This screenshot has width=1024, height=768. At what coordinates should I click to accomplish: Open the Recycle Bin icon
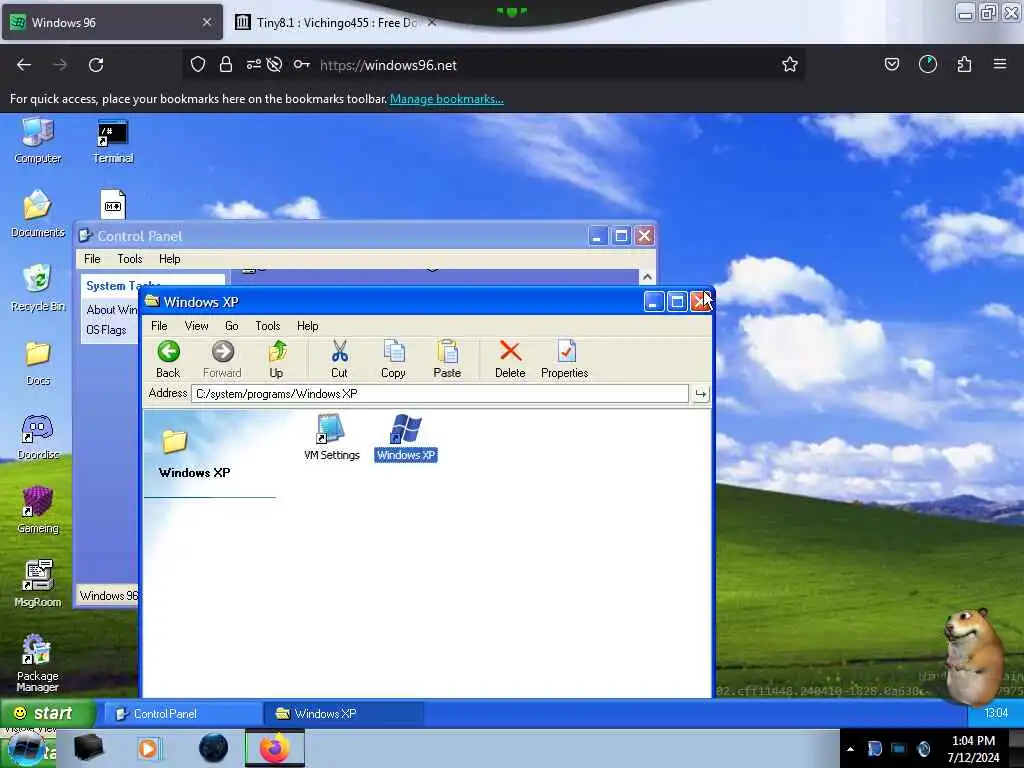pyautogui.click(x=38, y=288)
